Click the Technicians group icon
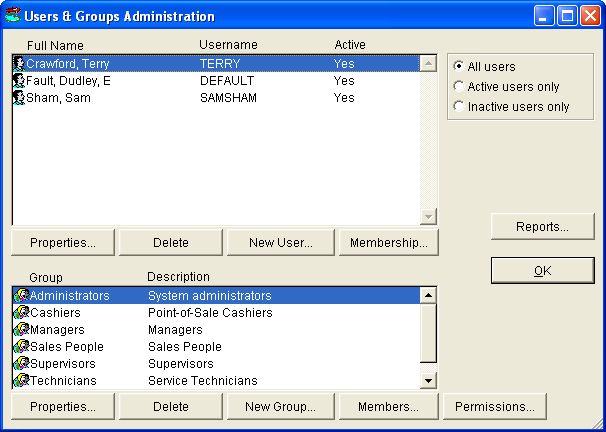 [22, 380]
